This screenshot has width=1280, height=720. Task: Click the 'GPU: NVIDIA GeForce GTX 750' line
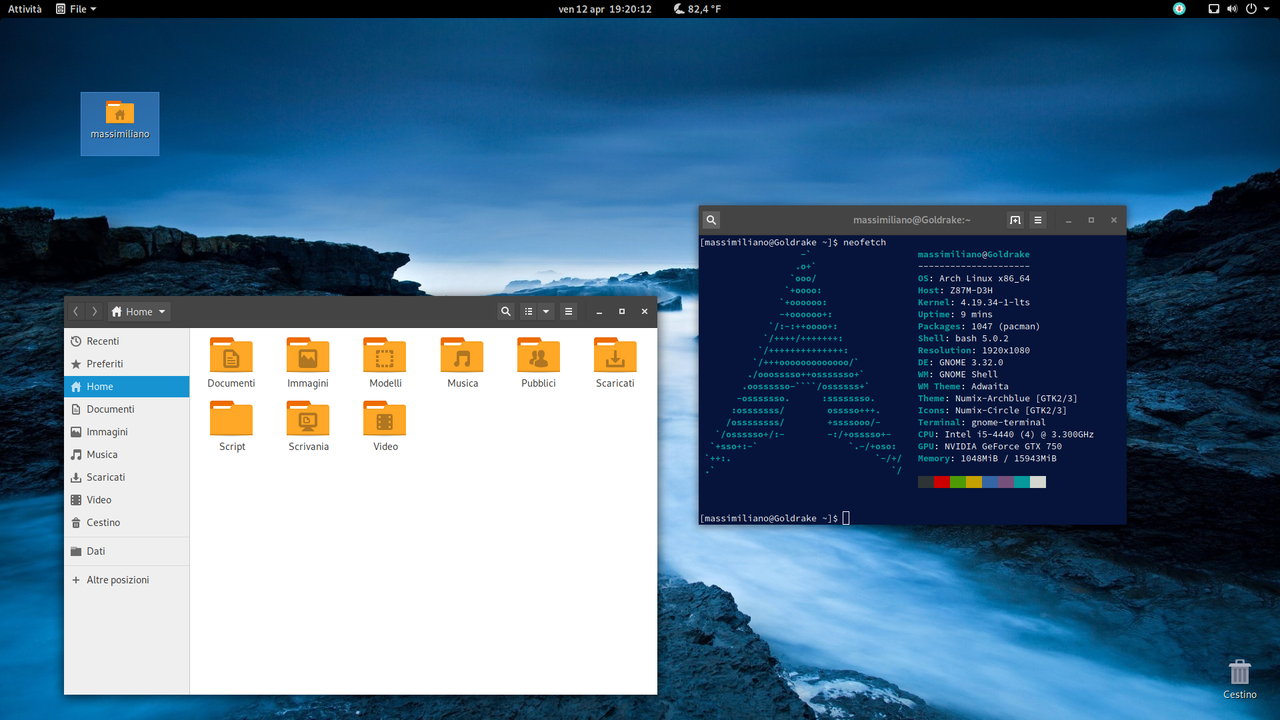pos(990,446)
